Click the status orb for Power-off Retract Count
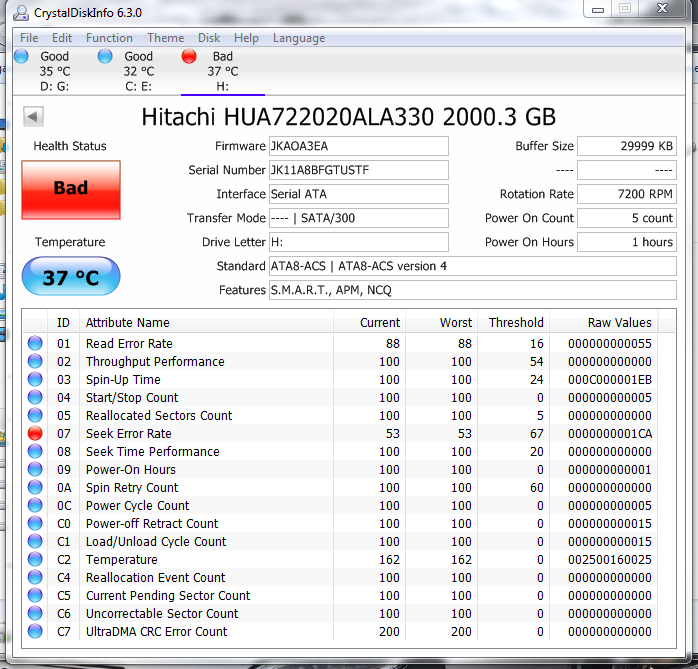The width and height of the screenshot is (698, 669). point(35,523)
